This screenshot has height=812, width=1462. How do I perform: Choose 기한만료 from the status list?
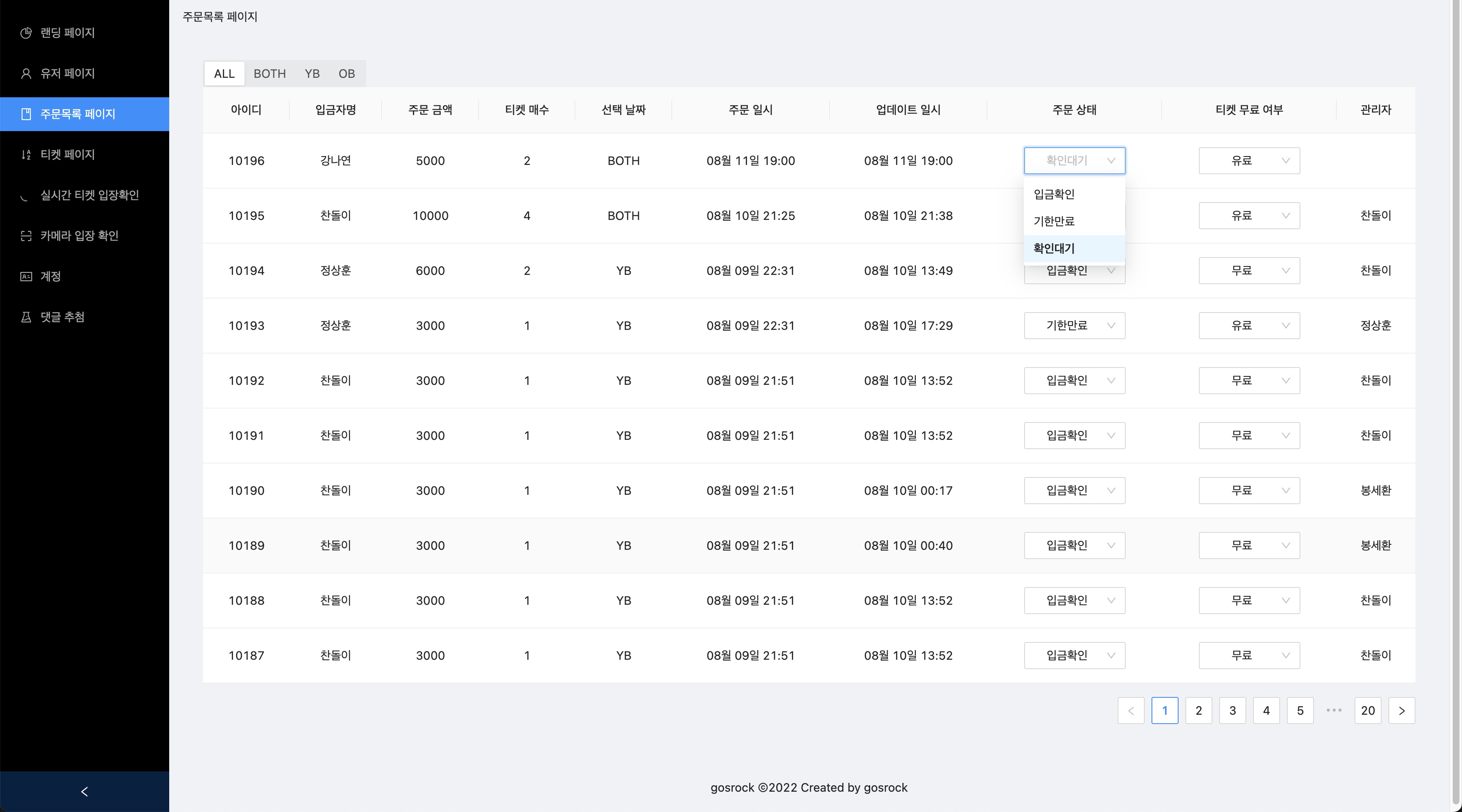tap(1054, 221)
